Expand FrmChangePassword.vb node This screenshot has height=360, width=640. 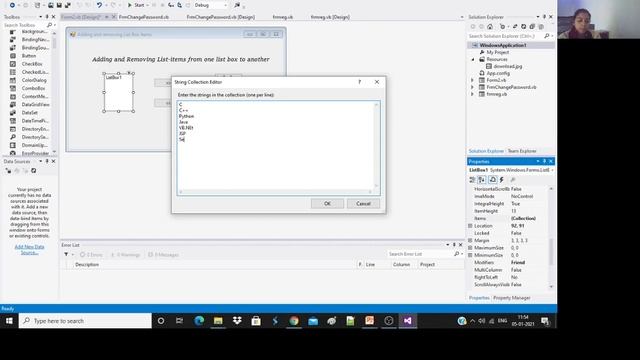click(473, 87)
